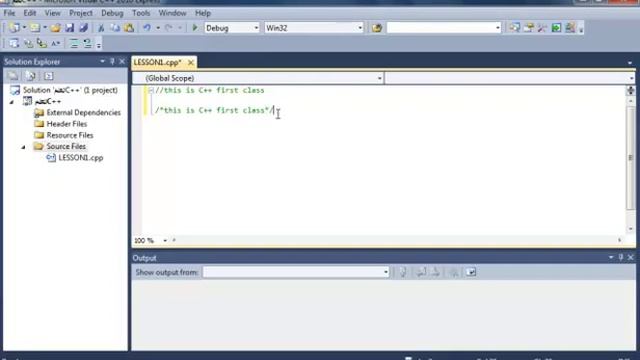The height and width of the screenshot is (360, 640).
Task: Open the Toolbox toolbar icon
Action: 542,28
